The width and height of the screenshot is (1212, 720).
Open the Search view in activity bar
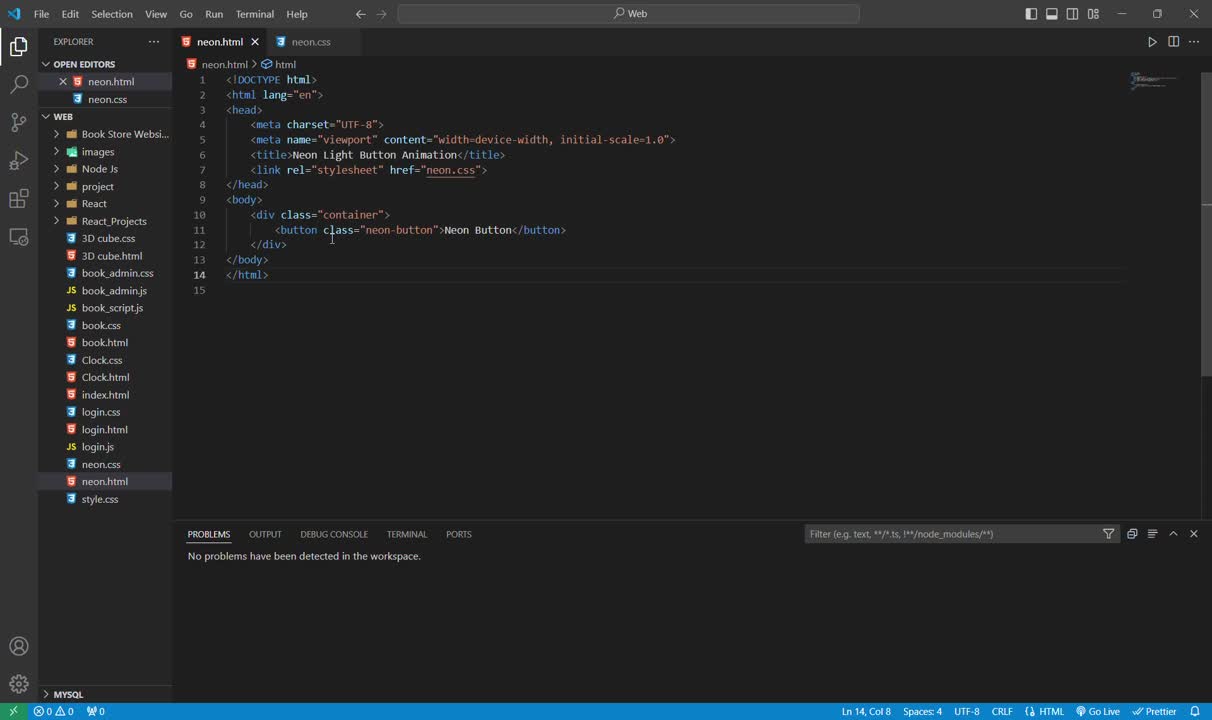(18, 85)
